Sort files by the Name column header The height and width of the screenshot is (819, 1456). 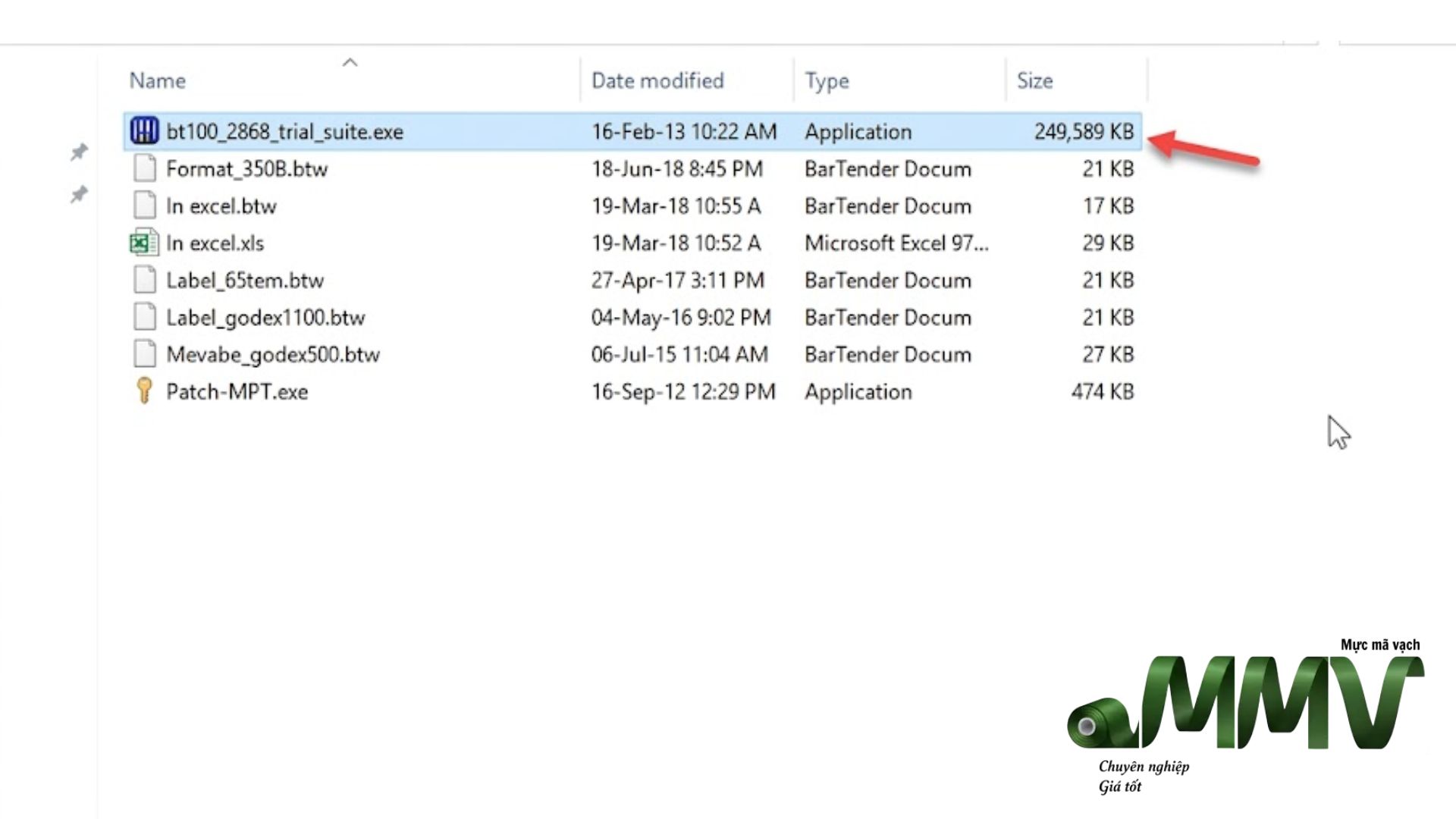point(157,80)
